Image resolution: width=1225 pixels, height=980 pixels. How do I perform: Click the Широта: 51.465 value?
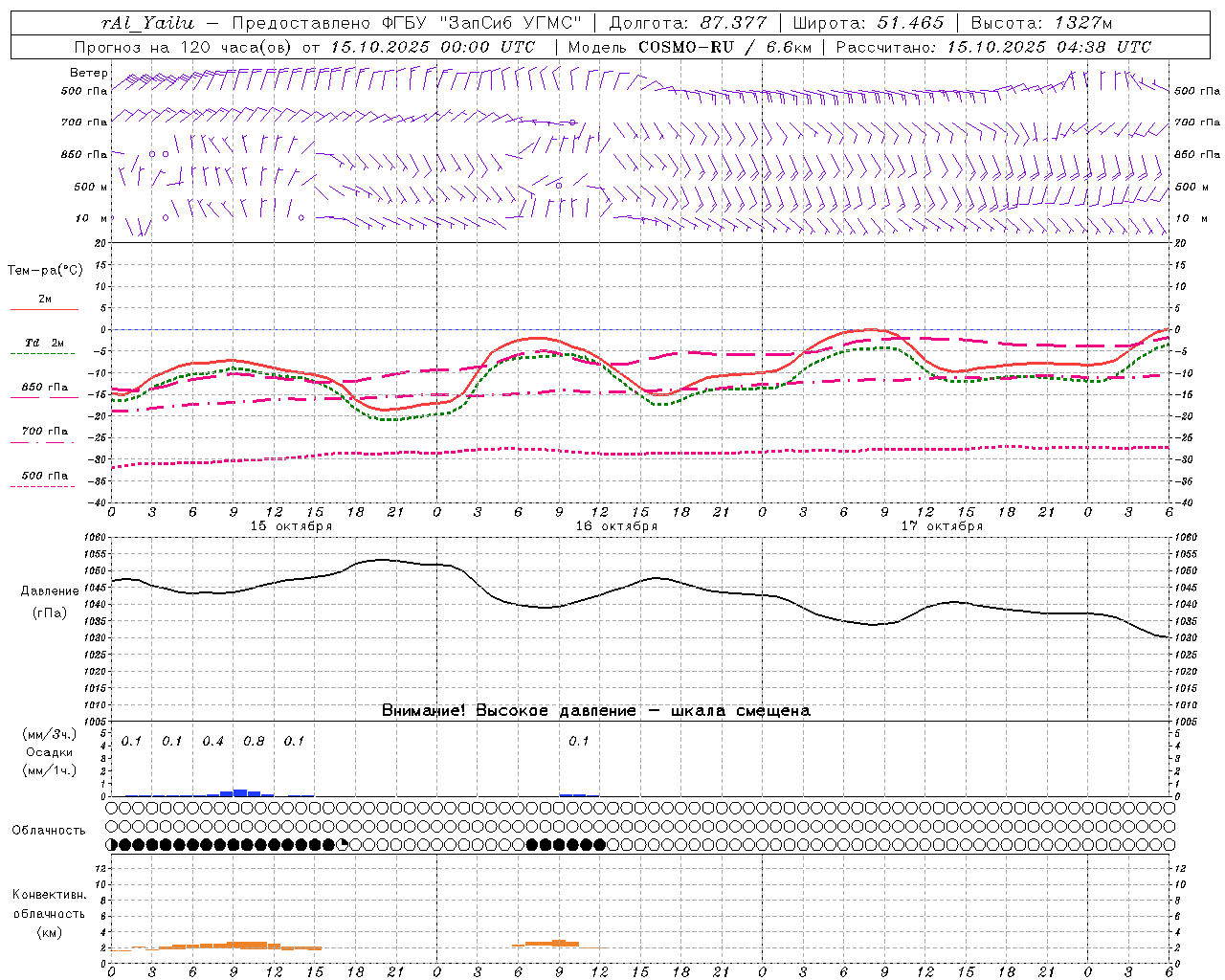click(x=869, y=23)
